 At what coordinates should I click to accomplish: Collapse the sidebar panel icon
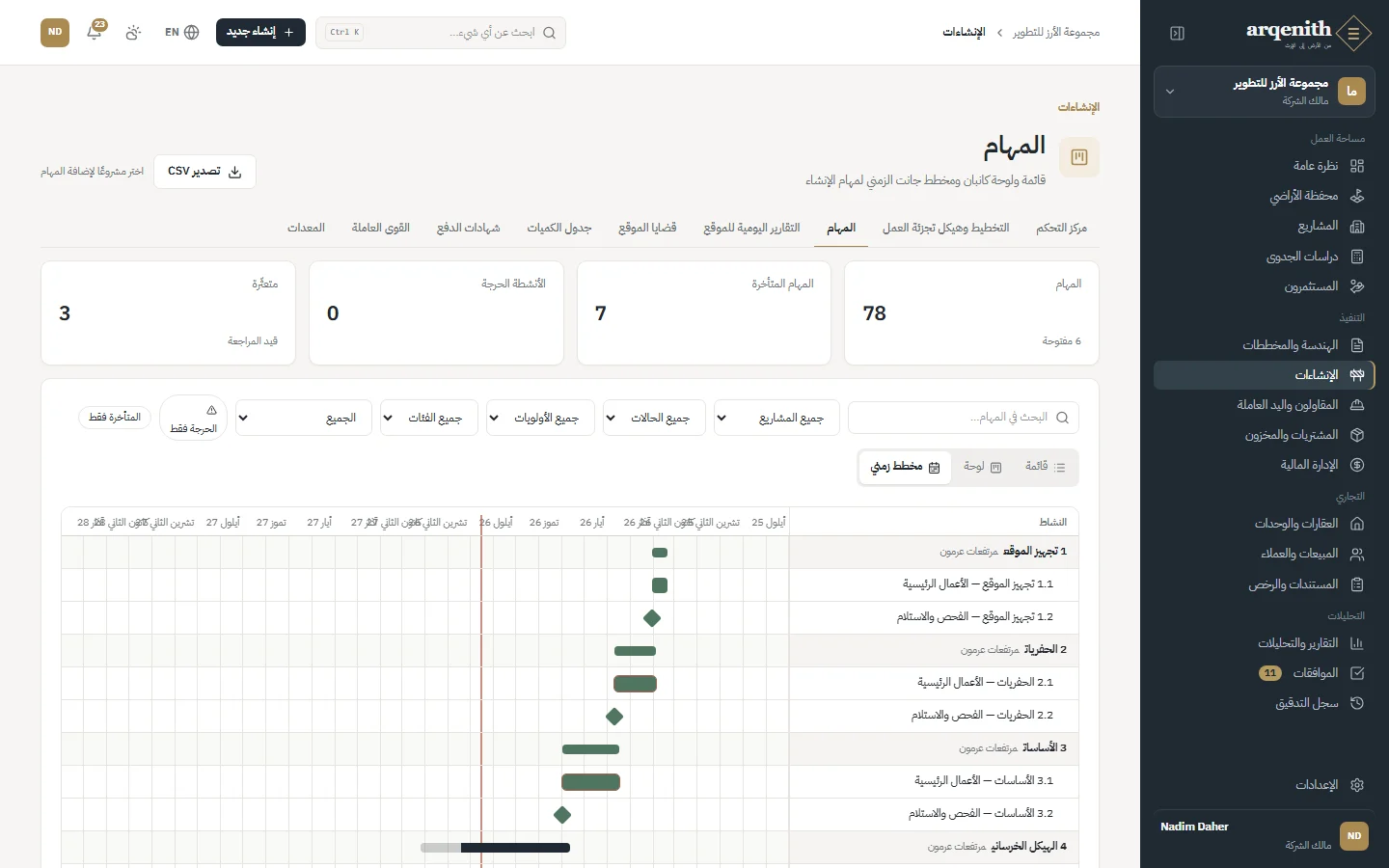(1177, 34)
